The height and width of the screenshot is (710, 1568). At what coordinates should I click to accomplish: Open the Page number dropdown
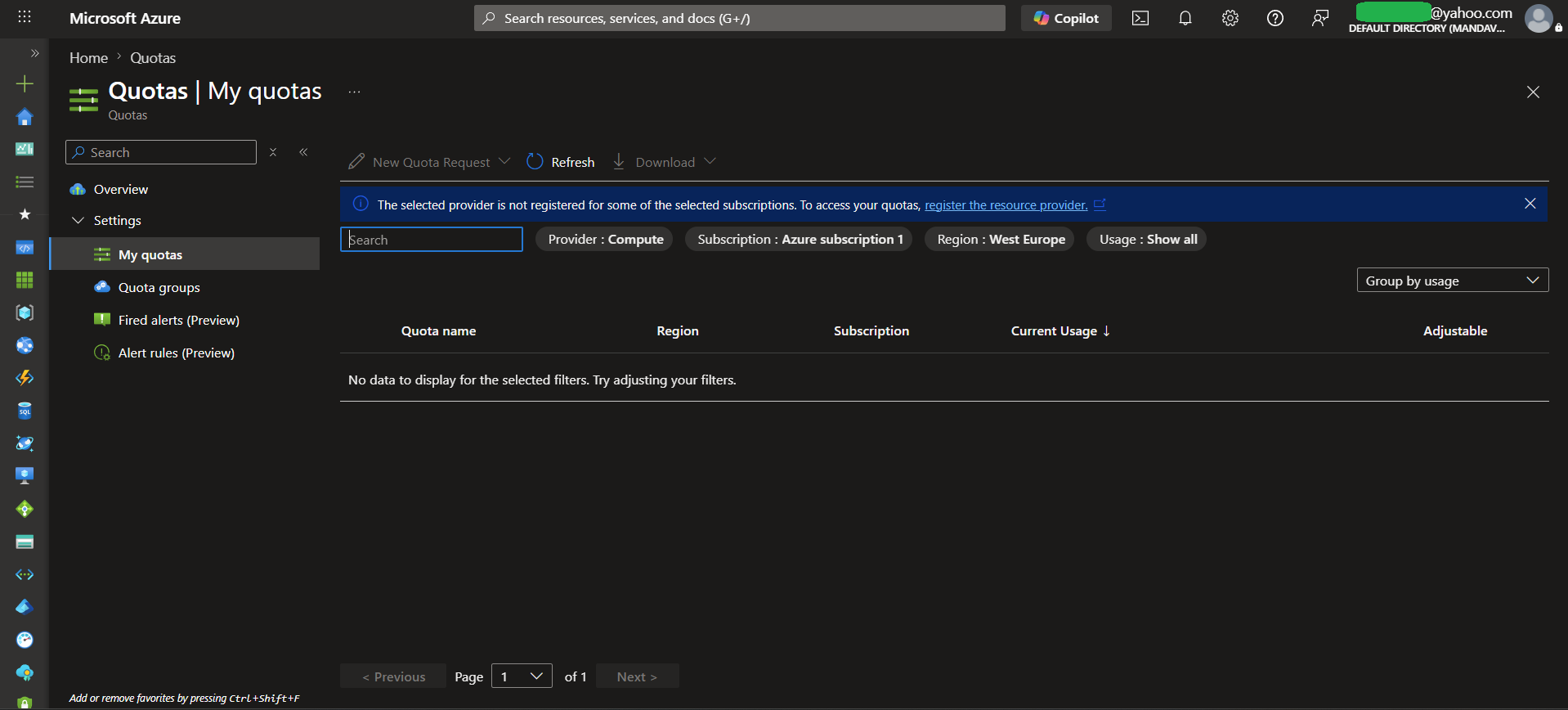tap(522, 676)
